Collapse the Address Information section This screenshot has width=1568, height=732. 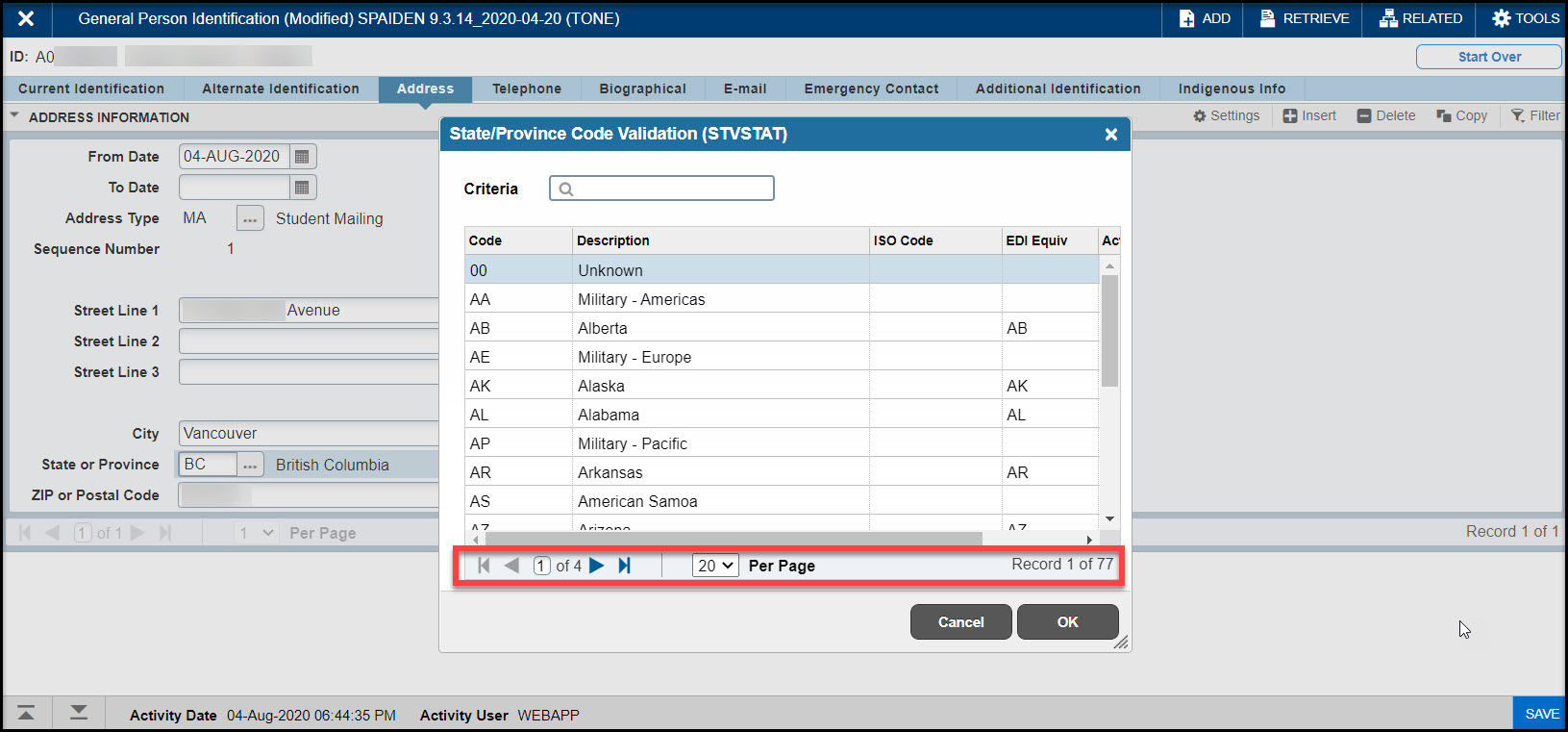14,116
